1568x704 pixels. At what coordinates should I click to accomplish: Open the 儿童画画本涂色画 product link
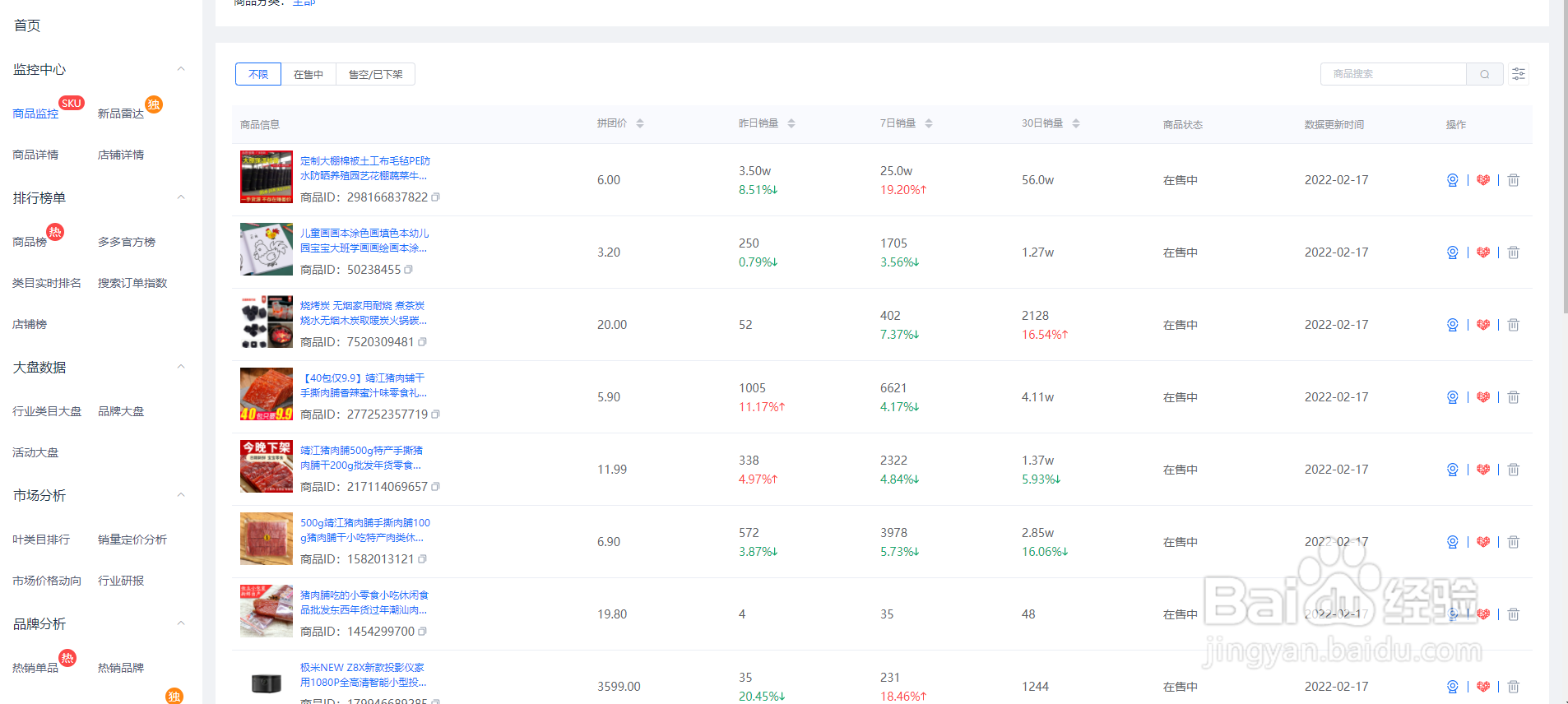[364, 241]
